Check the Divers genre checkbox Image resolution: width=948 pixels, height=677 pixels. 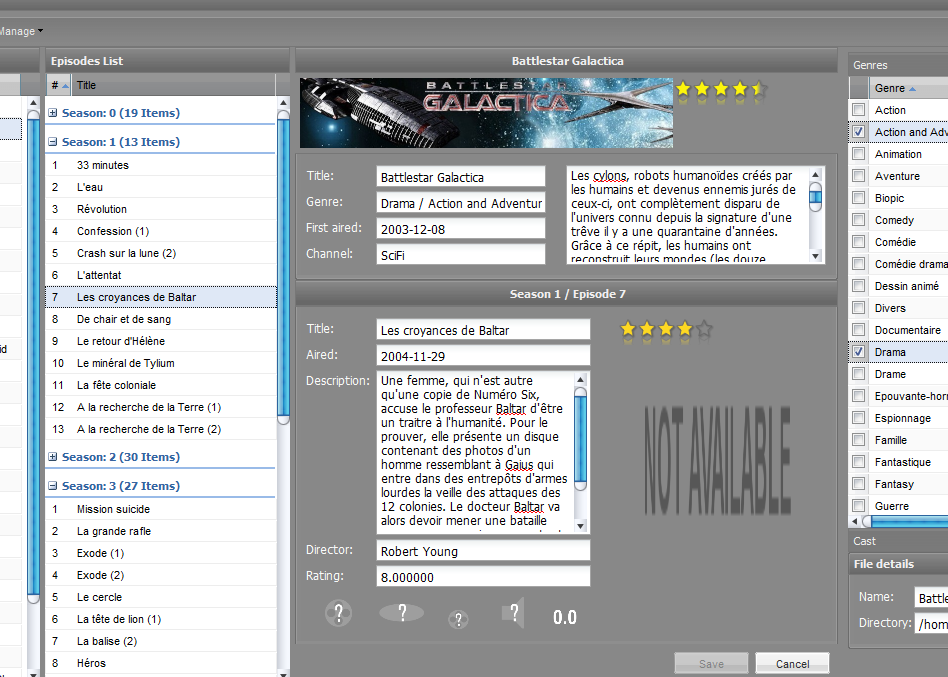[859, 308]
